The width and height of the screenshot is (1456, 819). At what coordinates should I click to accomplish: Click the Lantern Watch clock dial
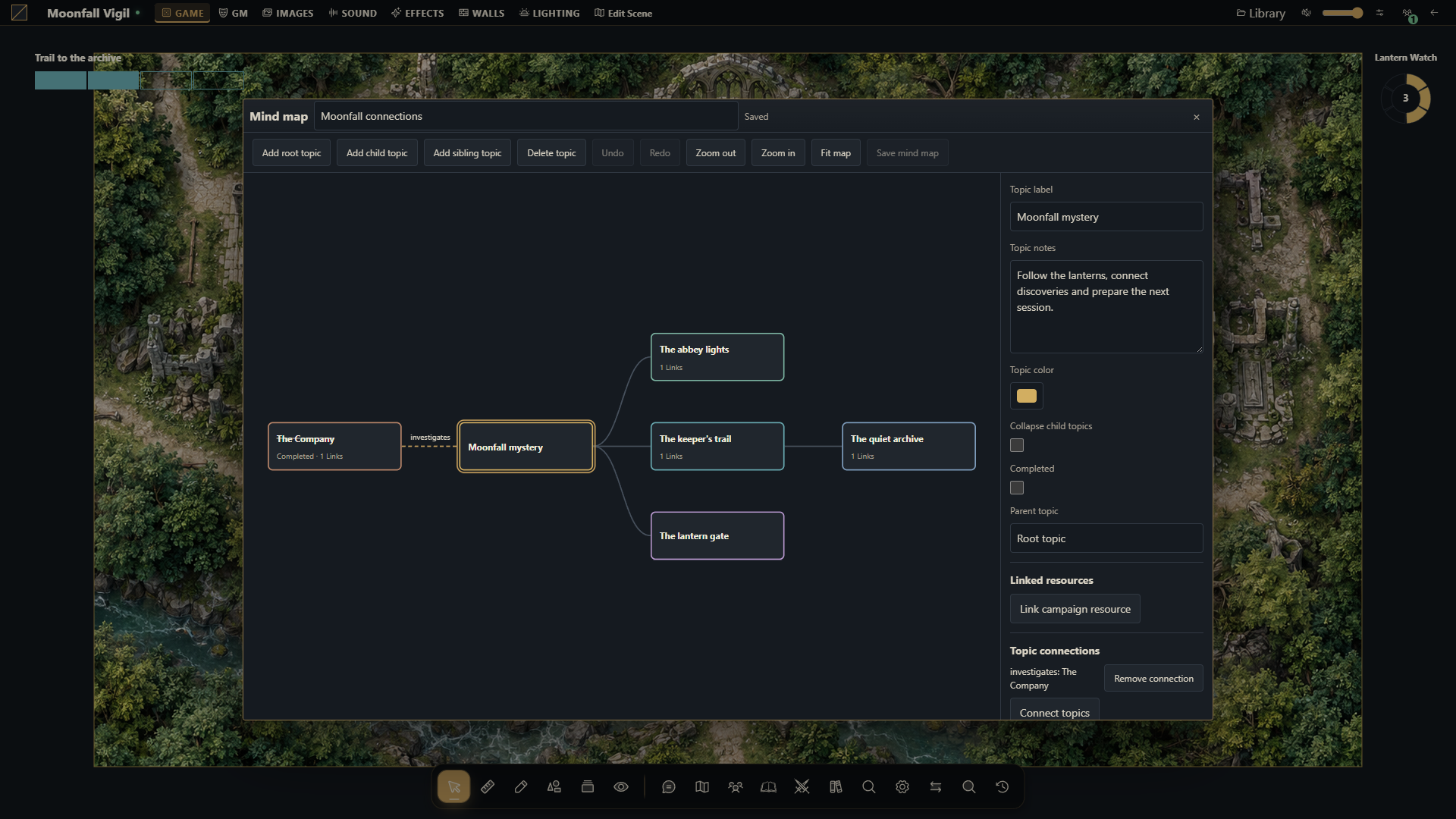1405,98
